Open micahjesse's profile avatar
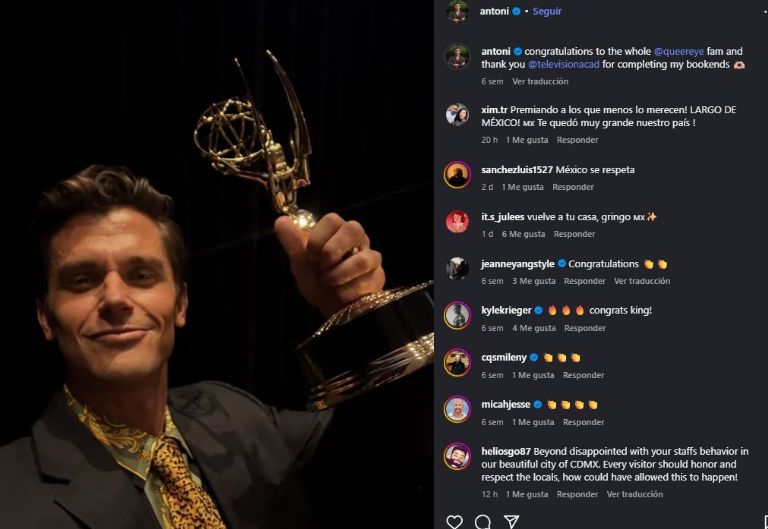 [457, 408]
